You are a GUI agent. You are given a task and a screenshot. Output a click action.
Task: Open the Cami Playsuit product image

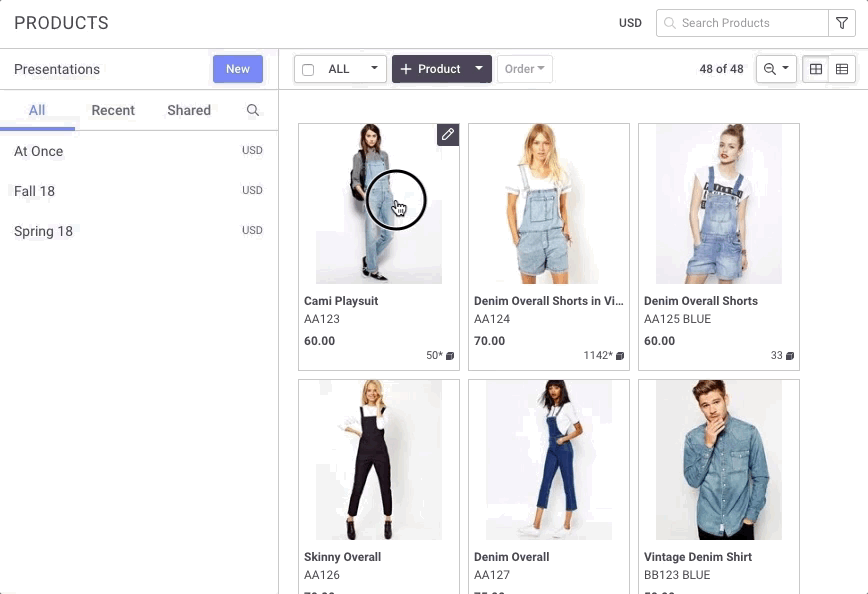(379, 204)
